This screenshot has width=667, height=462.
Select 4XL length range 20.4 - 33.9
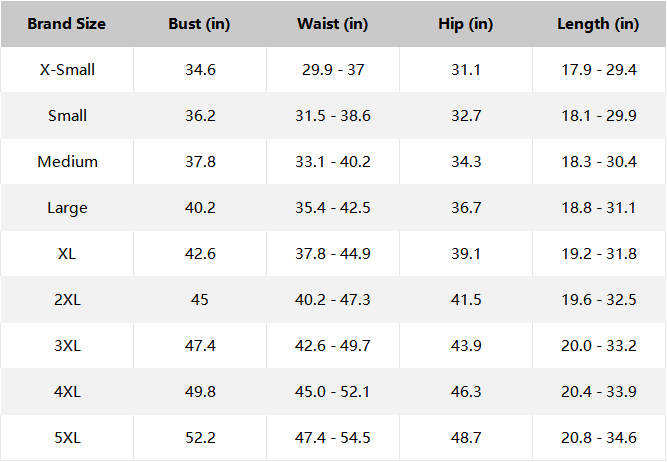pyautogui.click(x=598, y=392)
